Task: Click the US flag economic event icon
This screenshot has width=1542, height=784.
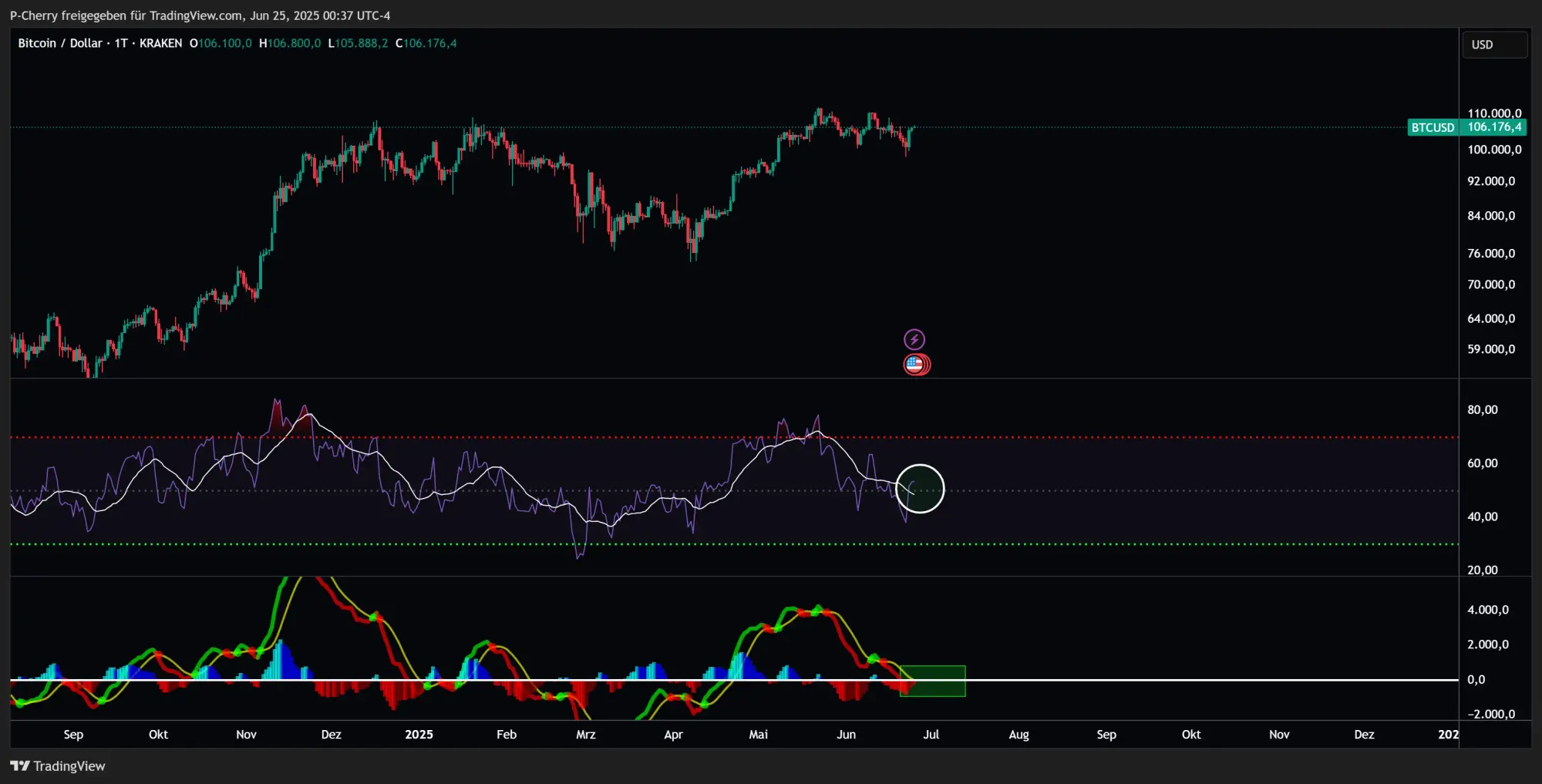Action: pos(916,364)
